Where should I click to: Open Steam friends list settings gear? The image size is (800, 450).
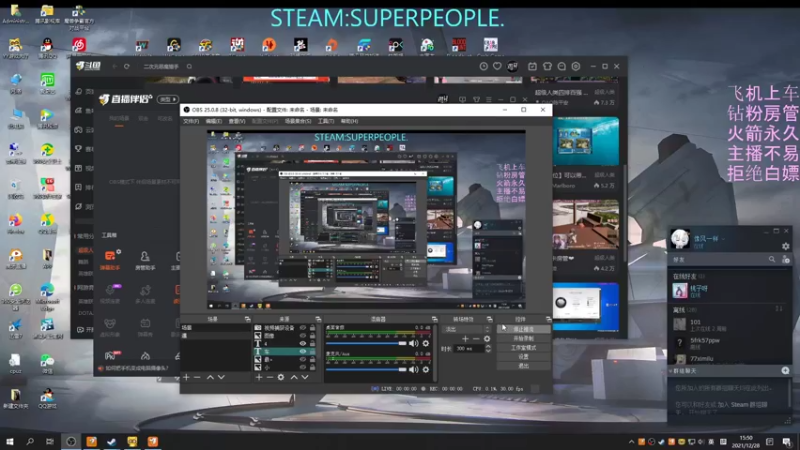coord(786,246)
